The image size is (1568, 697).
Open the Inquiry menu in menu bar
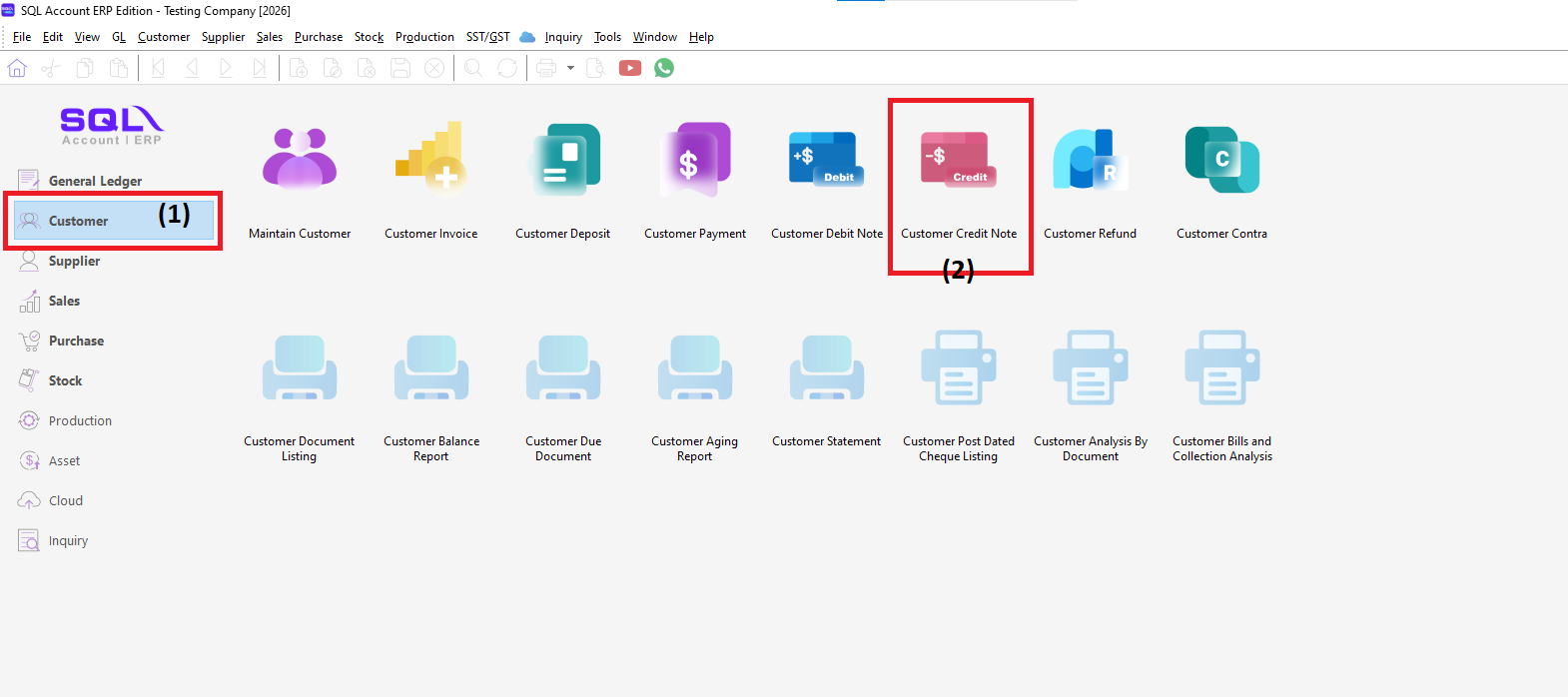pos(563,37)
